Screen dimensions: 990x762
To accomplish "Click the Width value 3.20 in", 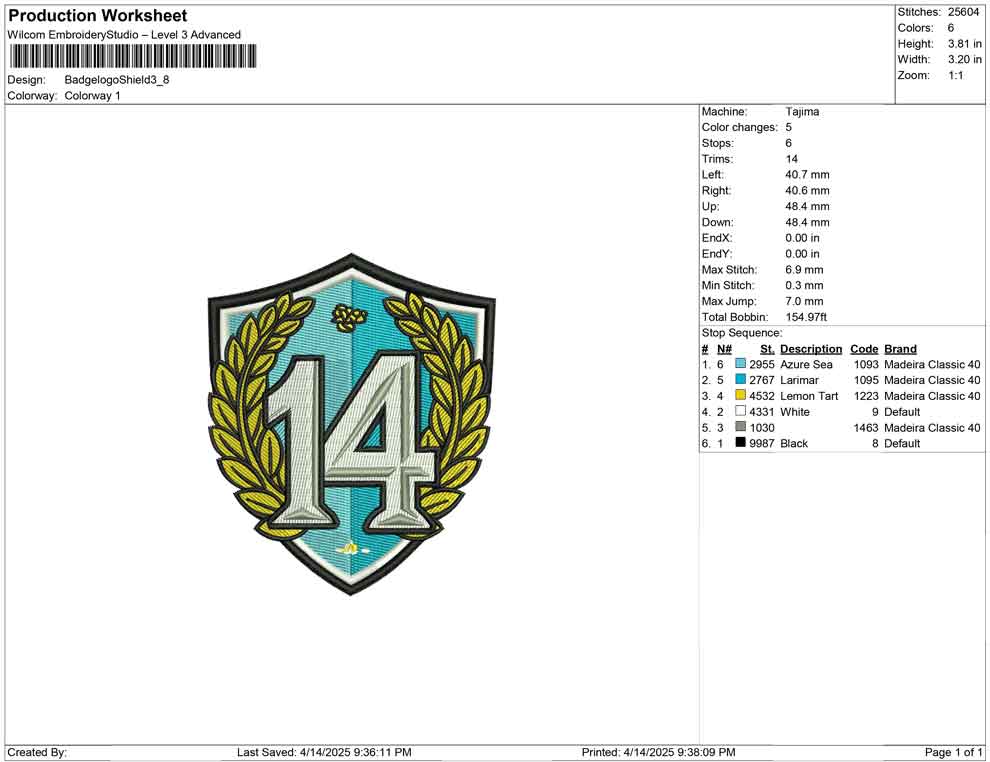I will [x=965, y=59].
